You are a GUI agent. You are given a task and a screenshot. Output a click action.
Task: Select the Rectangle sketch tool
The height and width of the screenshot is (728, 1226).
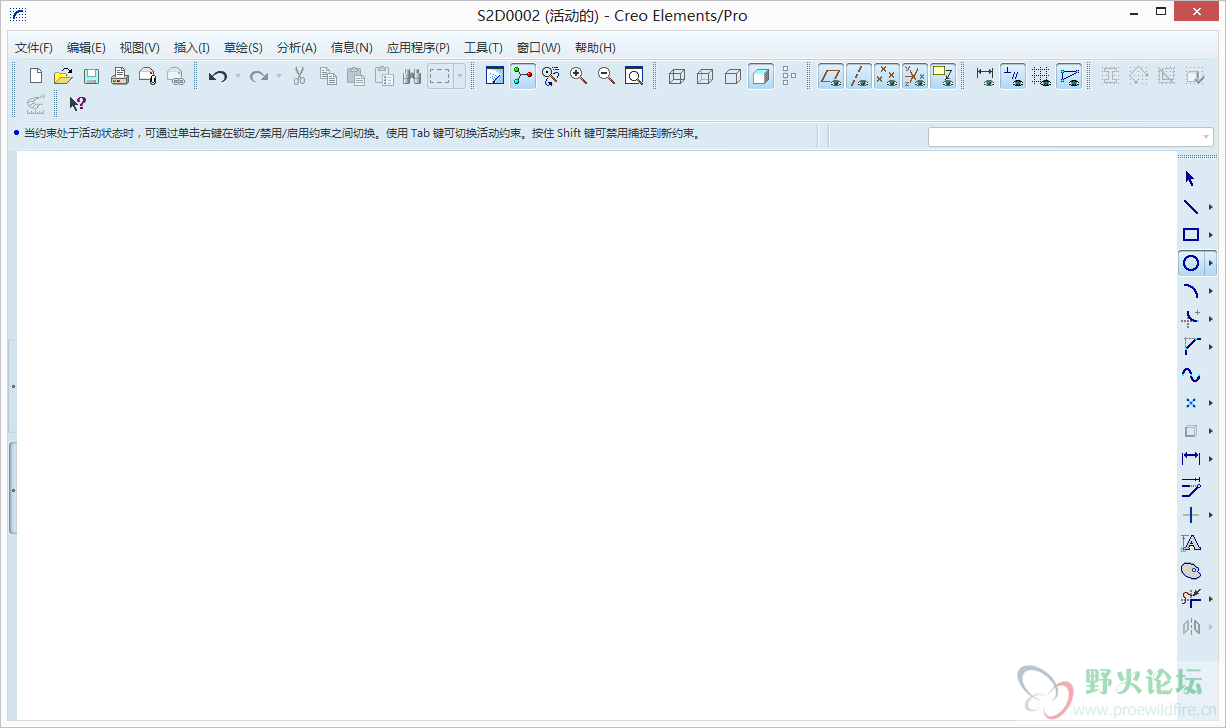(1190, 235)
